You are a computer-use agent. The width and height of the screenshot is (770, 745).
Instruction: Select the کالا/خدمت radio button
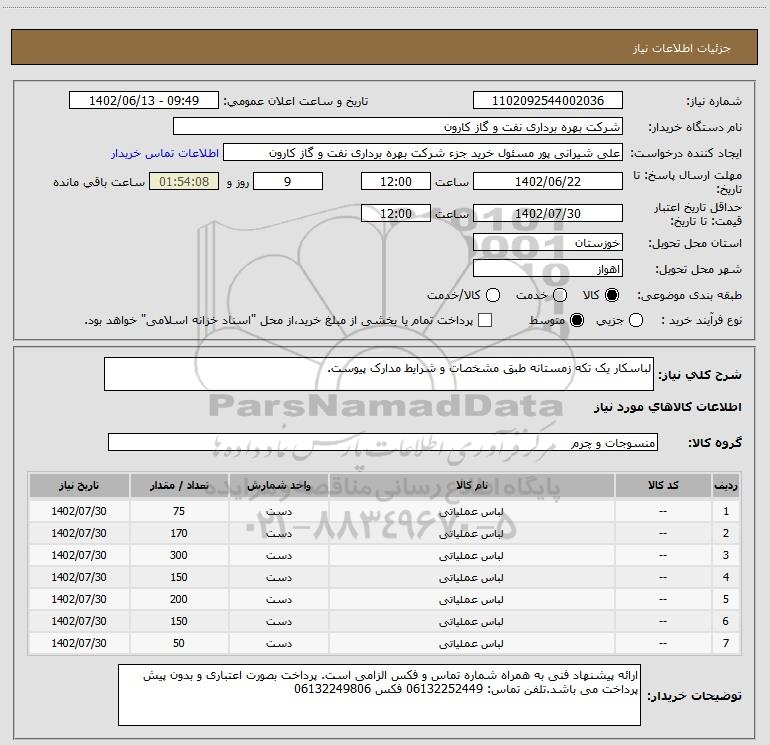(x=493, y=295)
